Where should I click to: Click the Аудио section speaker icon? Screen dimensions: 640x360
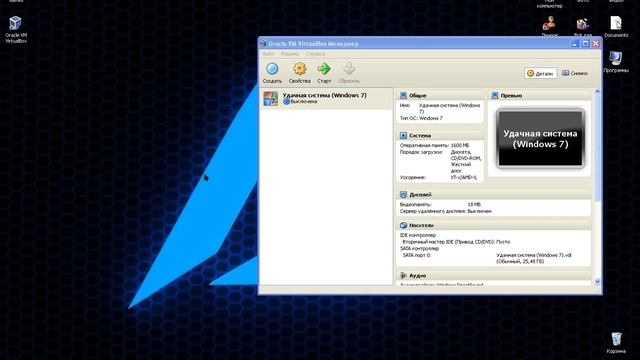point(403,276)
